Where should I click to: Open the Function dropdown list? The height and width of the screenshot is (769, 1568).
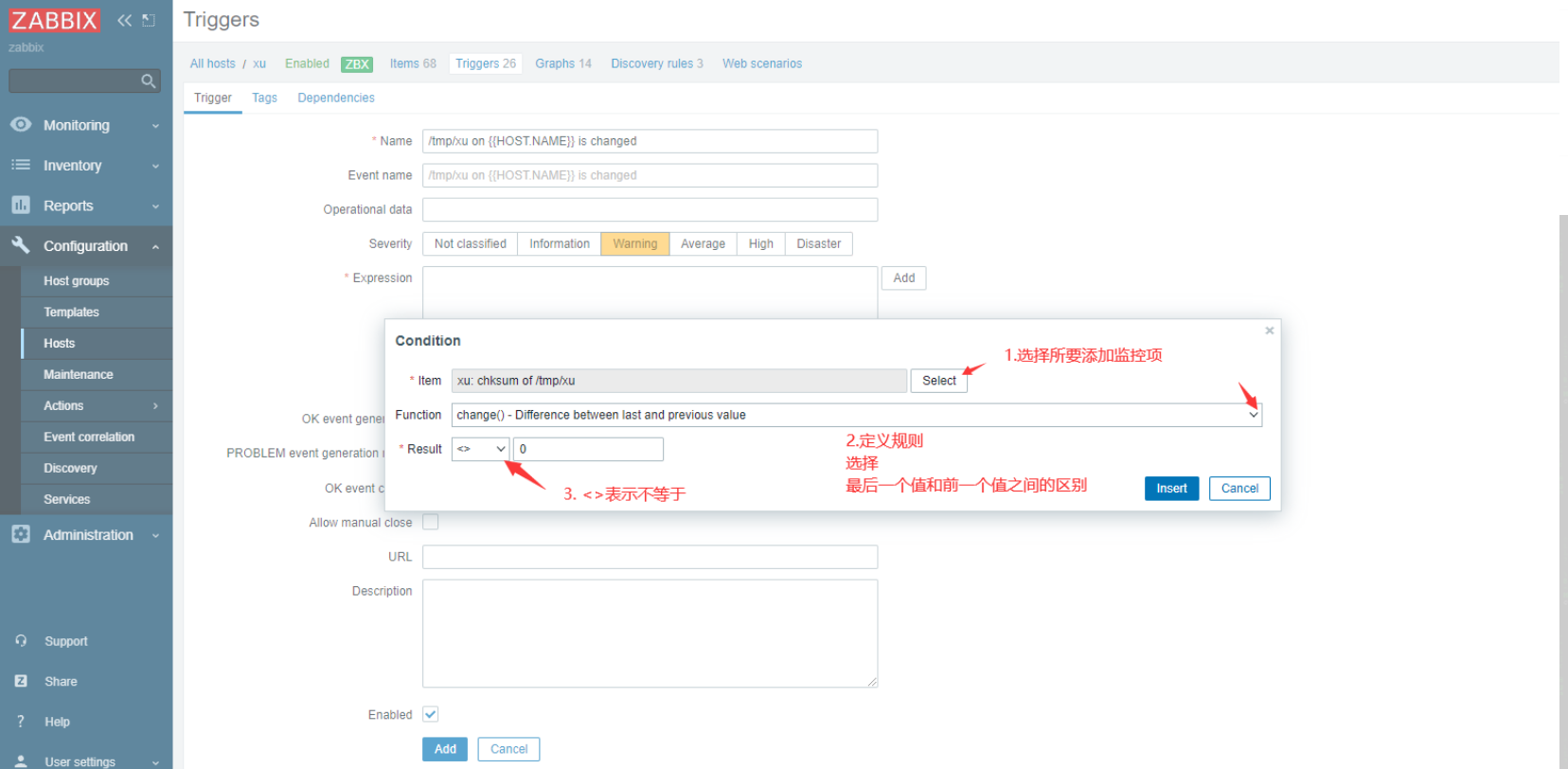[x=856, y=415]
